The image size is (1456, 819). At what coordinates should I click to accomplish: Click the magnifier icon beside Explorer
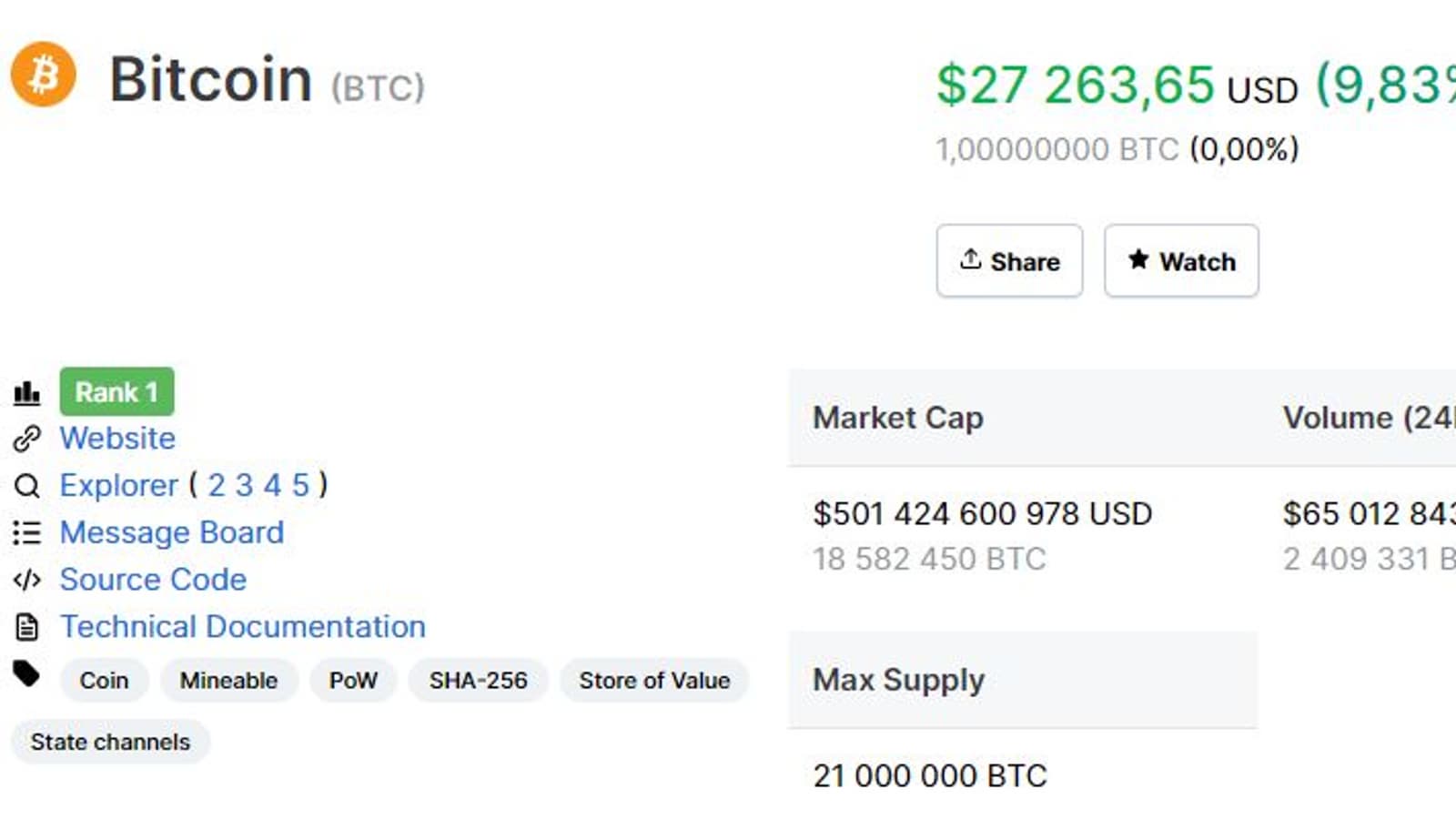click(27, 486)
